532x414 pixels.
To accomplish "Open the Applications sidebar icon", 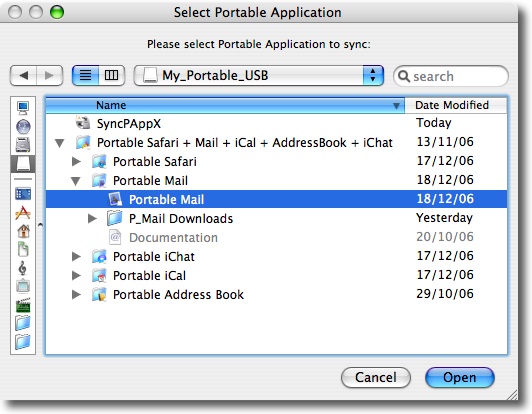I will click(x=23, y=213).
